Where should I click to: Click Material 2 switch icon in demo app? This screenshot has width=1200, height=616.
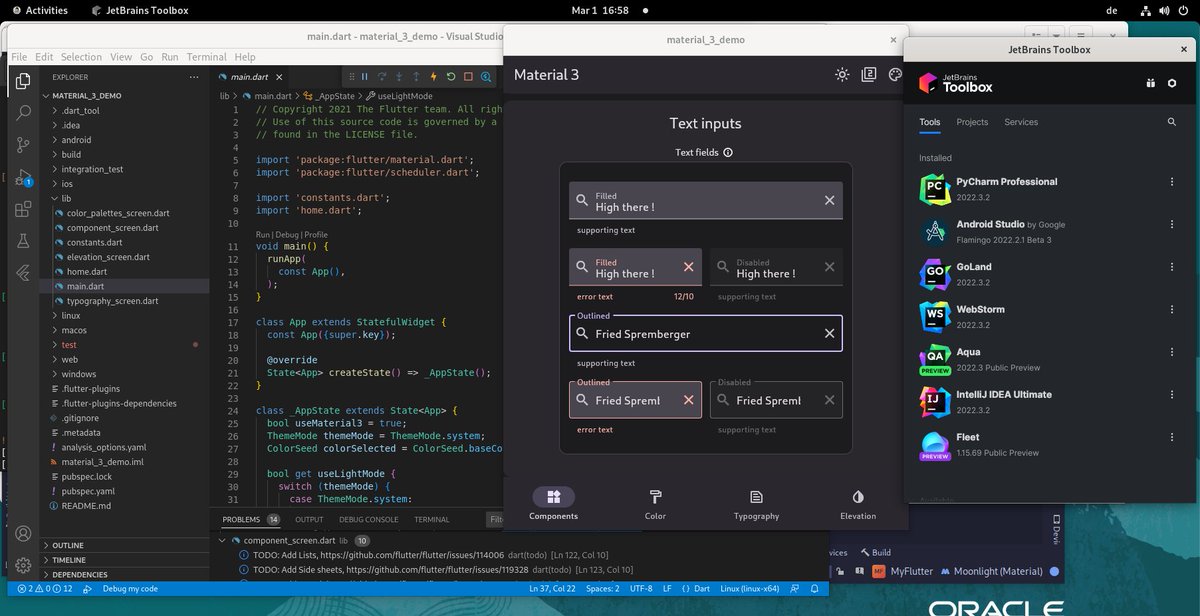[869, 75]
